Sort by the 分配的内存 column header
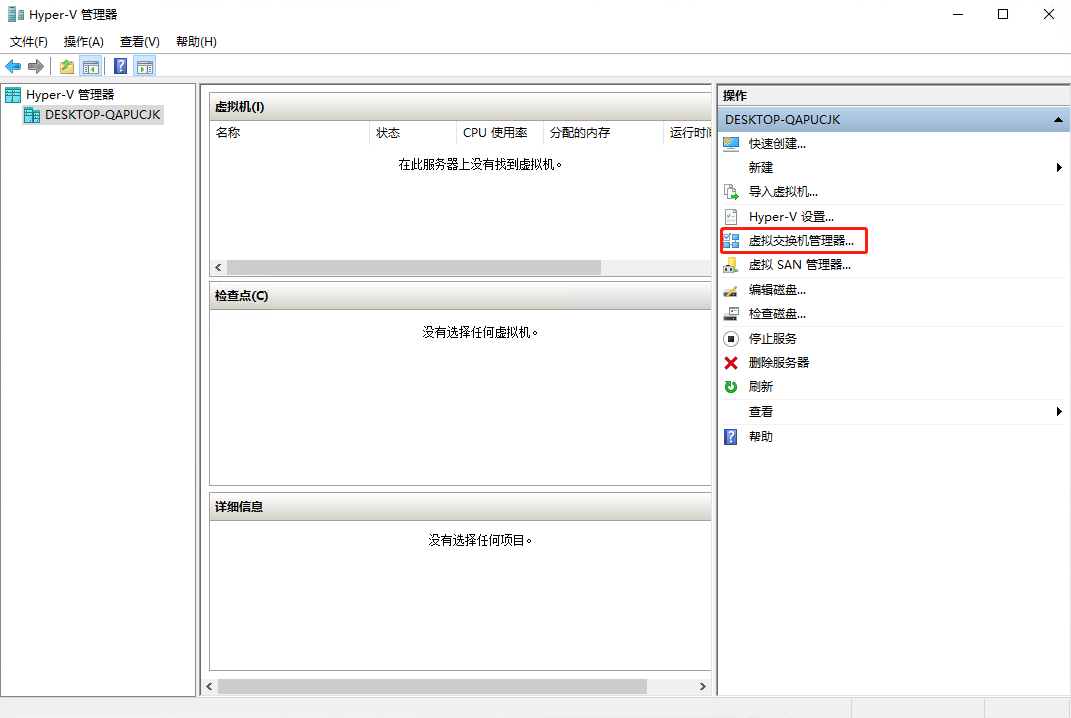This screenshot has height=718, width=1071. (603, 133)
